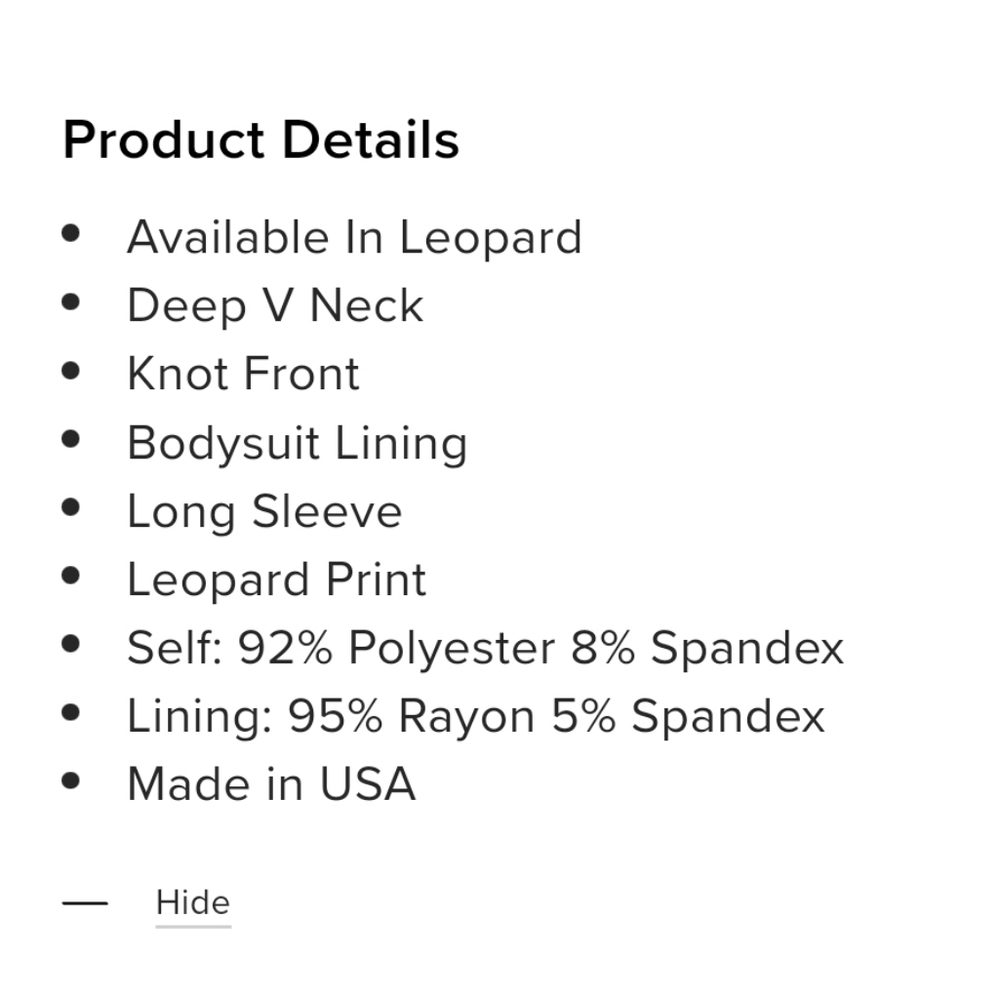The height and width of the screenshot is (1000, 999).
Task: Collapse details via the minus dash icon
Action: [x=85, y=903]
